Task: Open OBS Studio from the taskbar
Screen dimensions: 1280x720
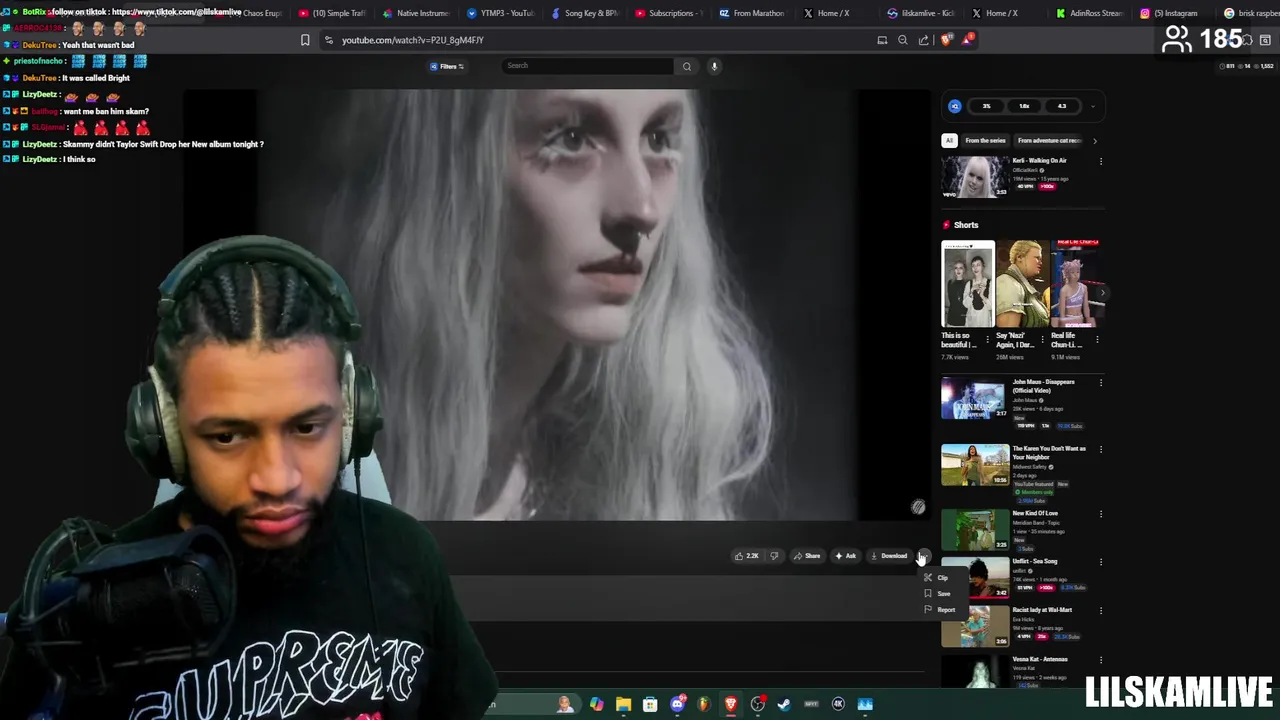Action: pos(757,704)
